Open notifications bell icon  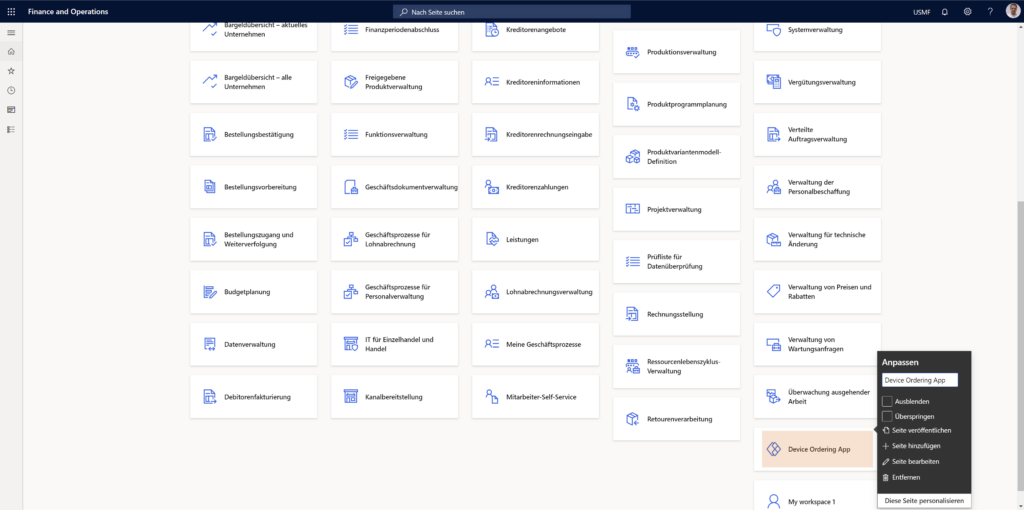coord(944,12)
